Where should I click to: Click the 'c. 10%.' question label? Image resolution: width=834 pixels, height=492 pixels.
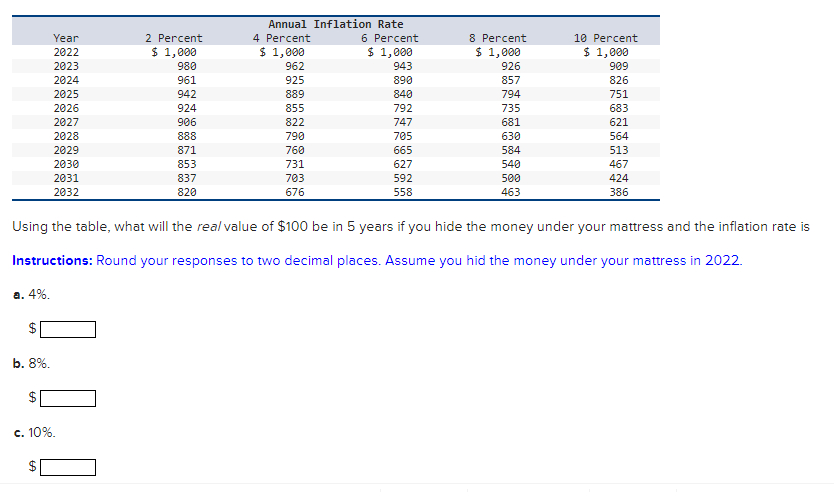coord(35,433)
